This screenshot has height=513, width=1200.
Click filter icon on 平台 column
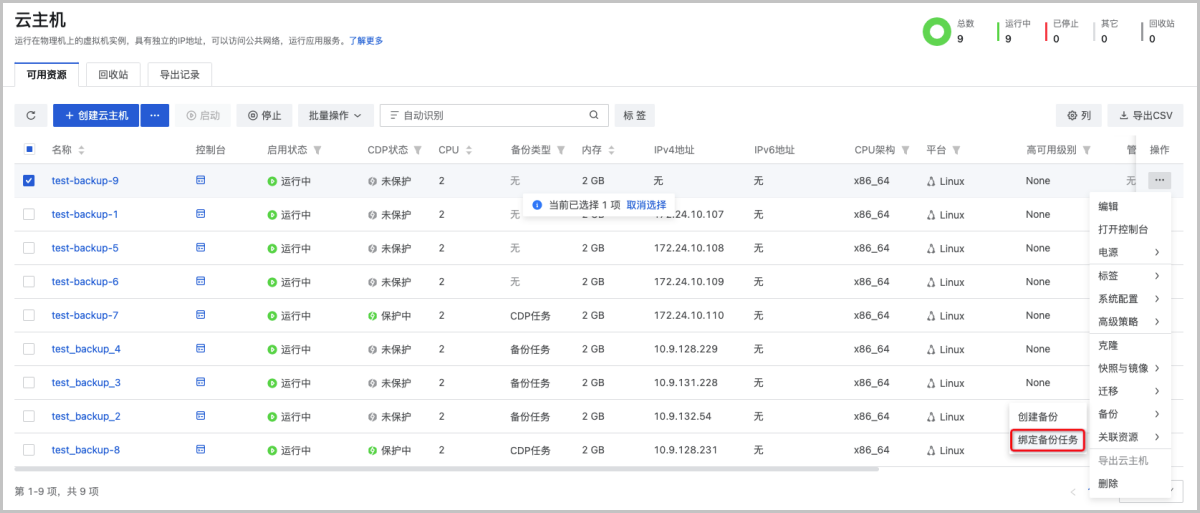click(956, 150)
